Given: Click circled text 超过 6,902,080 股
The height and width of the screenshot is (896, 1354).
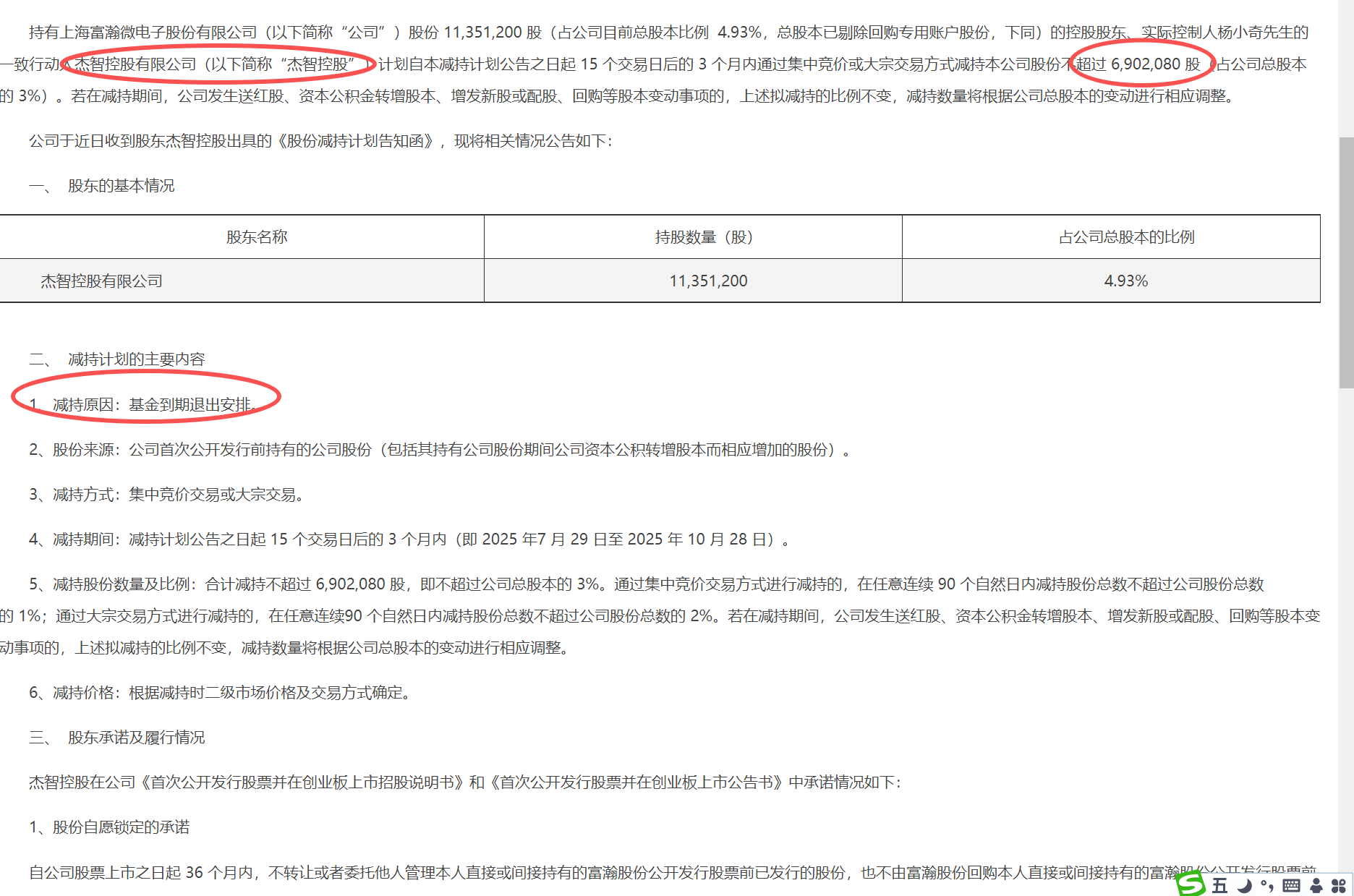Looking at the screenshot, I should (1138, 64).
